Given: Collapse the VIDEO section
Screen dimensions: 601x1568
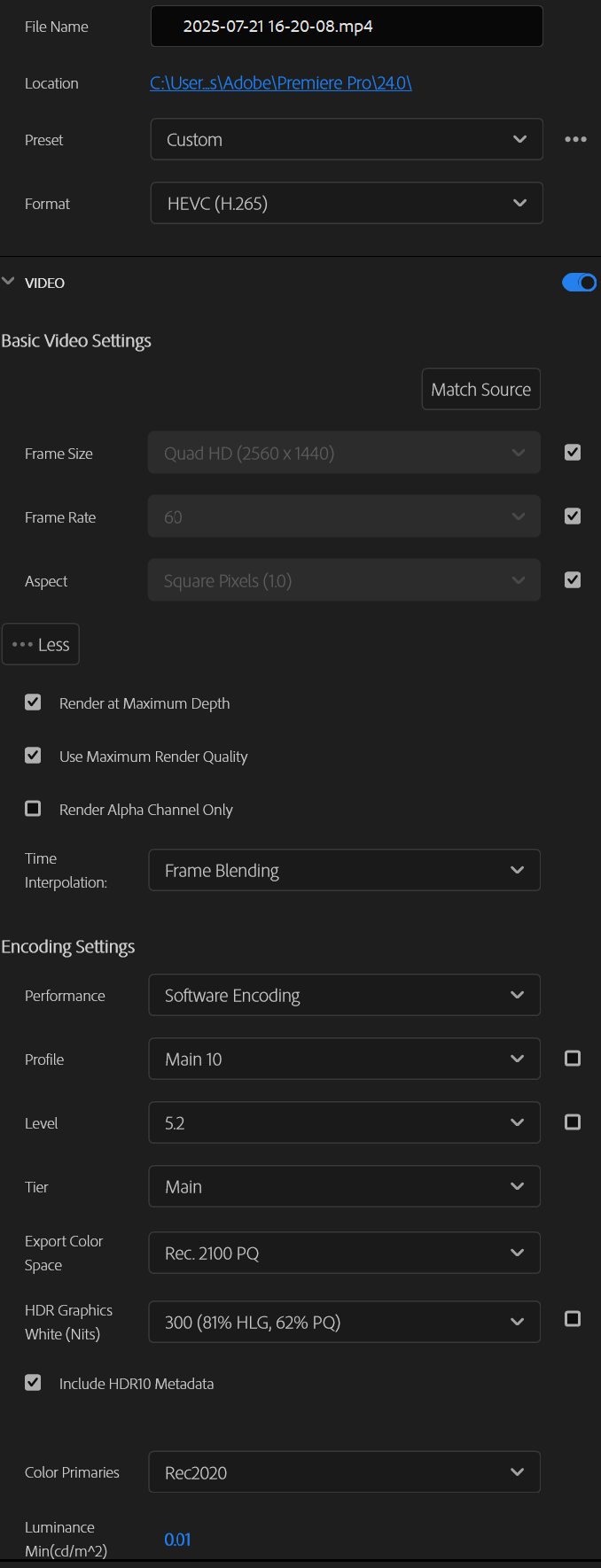Looking at the screenshot, I should point(9,282).
